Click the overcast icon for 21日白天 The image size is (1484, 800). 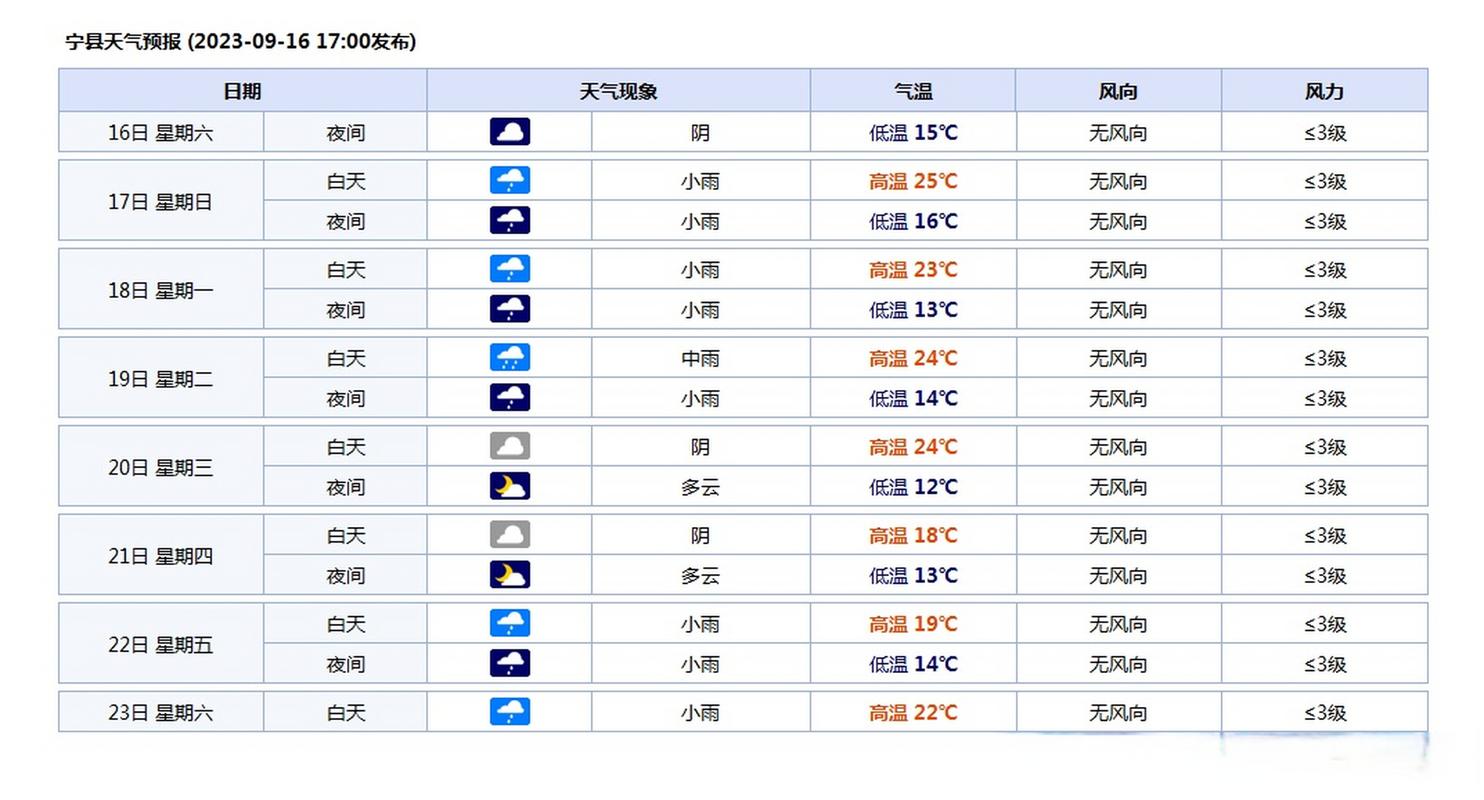pyautogui.click(x=509, y=534)
